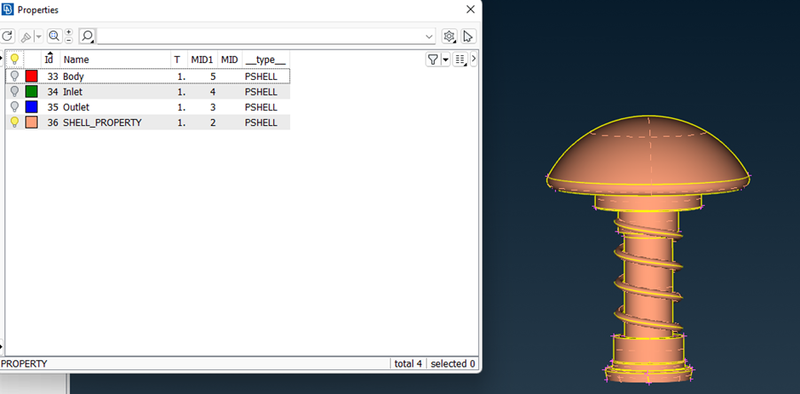Click Id value 36
800x394 pixels.
point(53,122)
